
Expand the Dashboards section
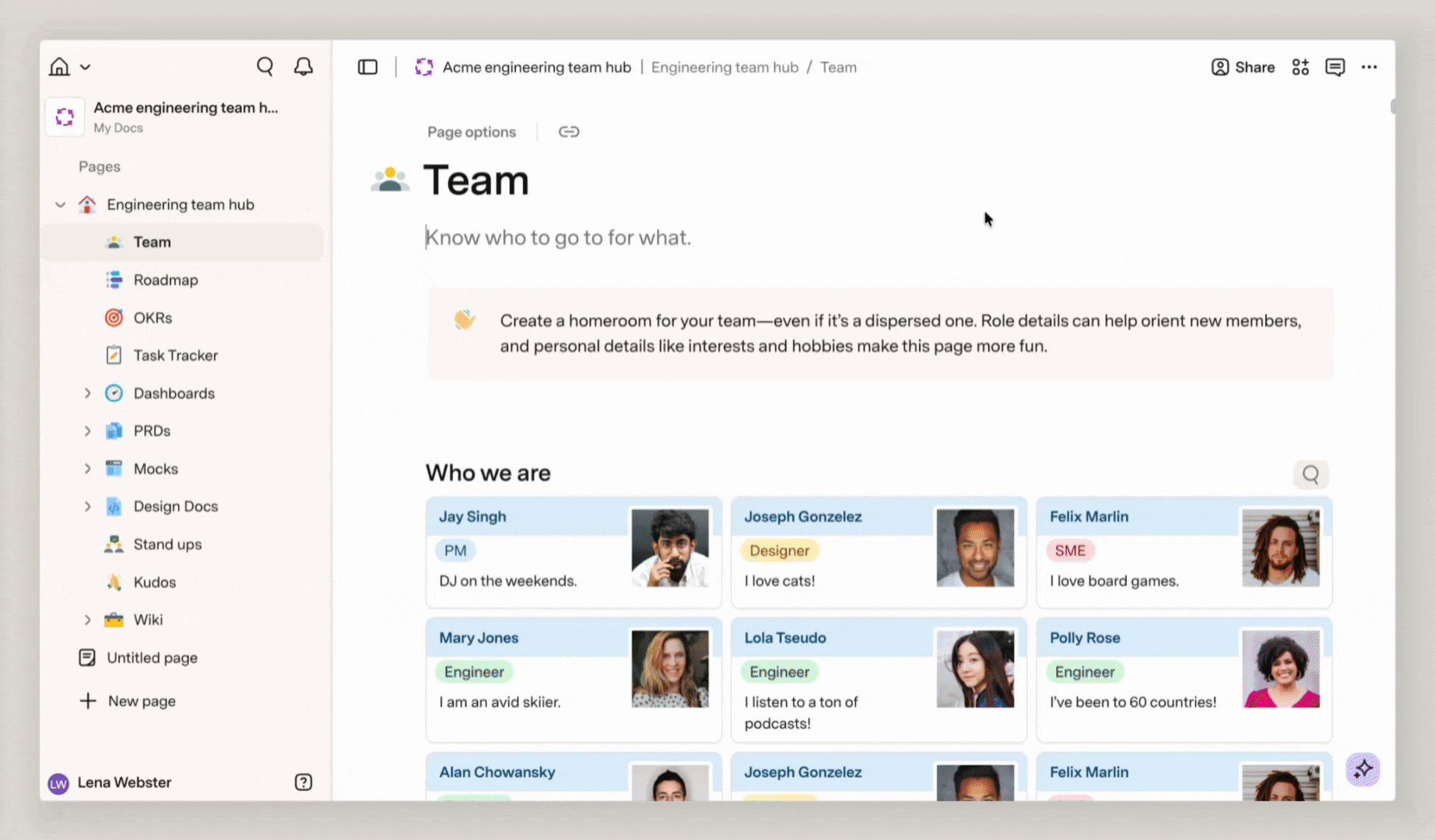coord(87,394)
